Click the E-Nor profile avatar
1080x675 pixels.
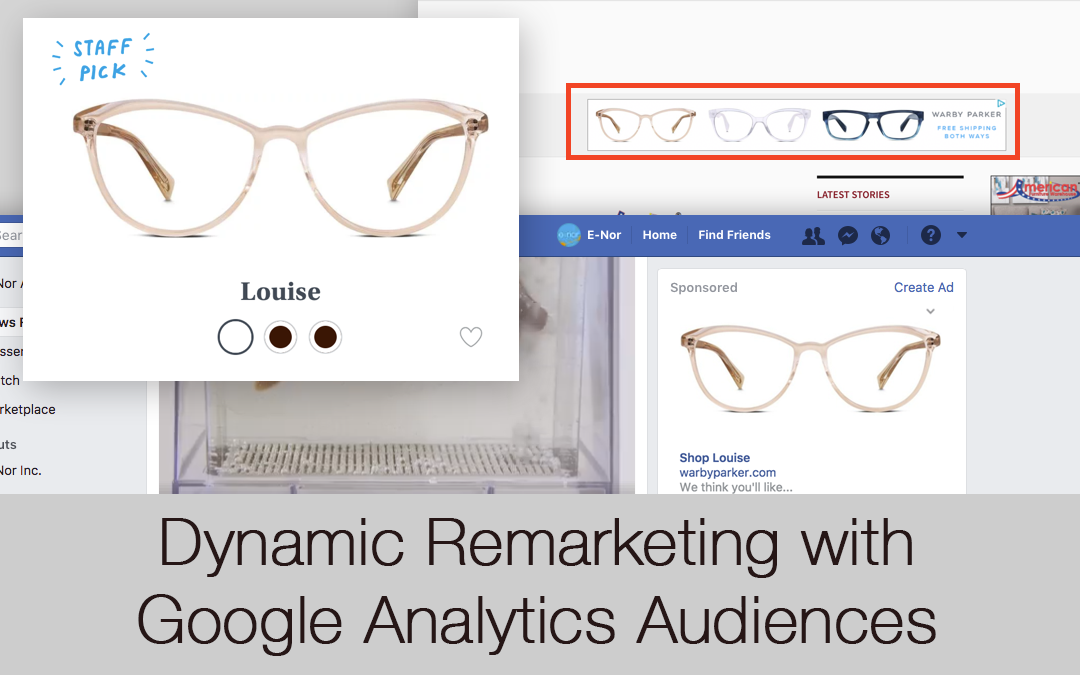click(x=569, y=235)
